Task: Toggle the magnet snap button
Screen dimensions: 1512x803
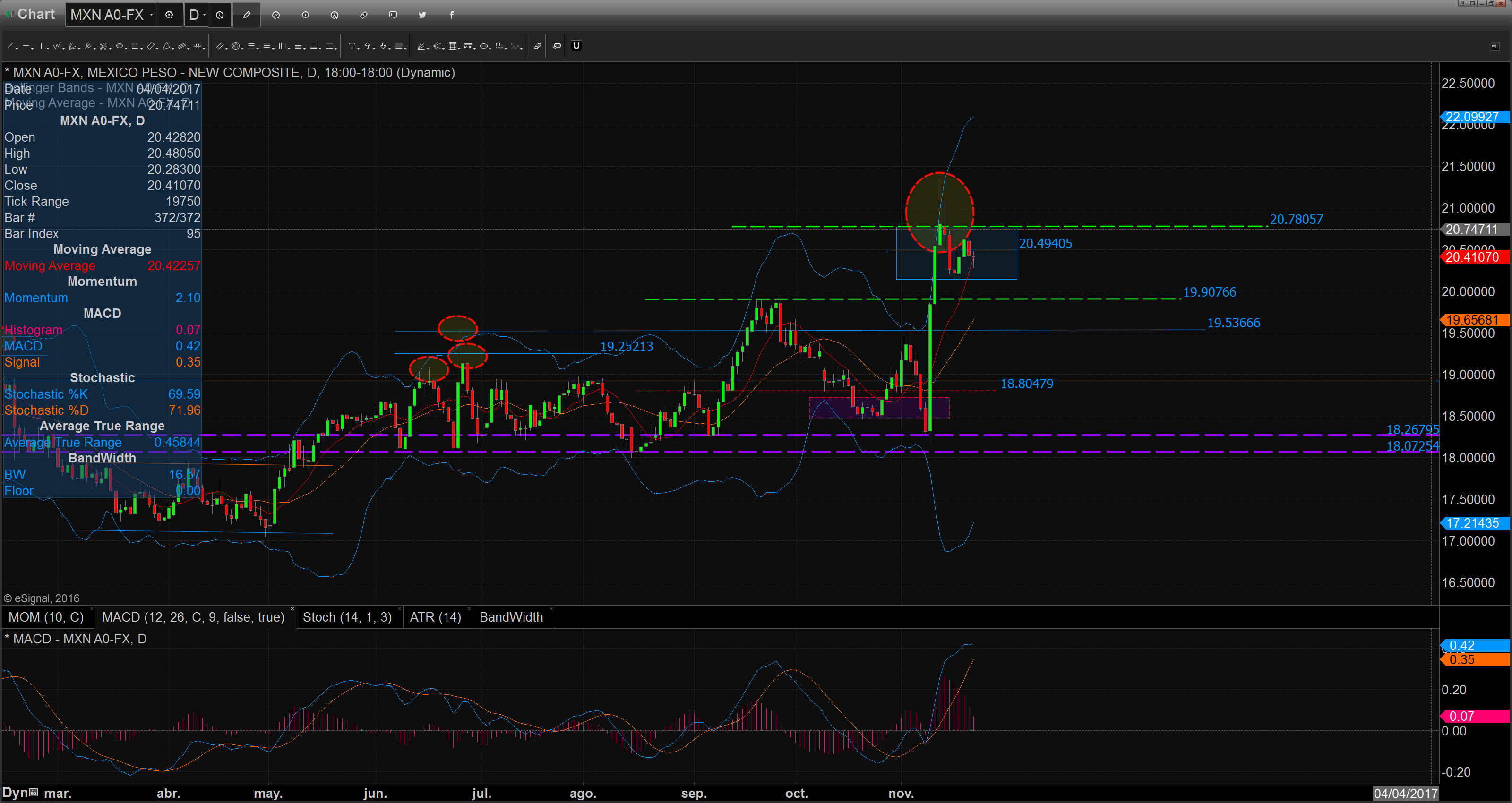Action: point(576,46)
